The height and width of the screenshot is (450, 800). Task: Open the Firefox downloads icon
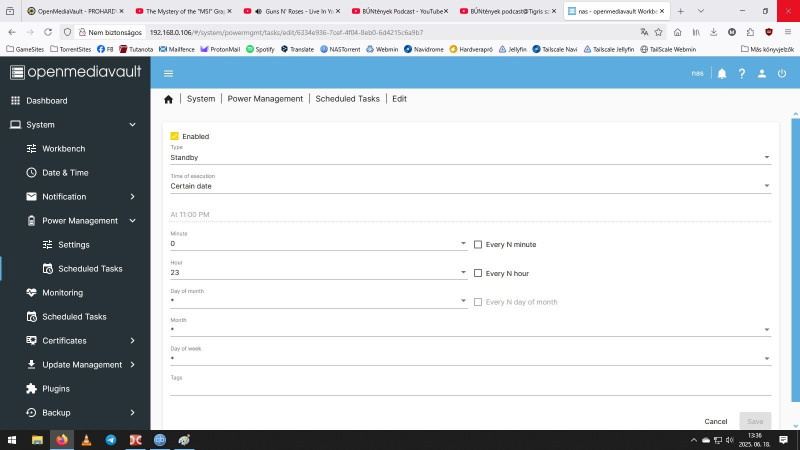point(714,32)
